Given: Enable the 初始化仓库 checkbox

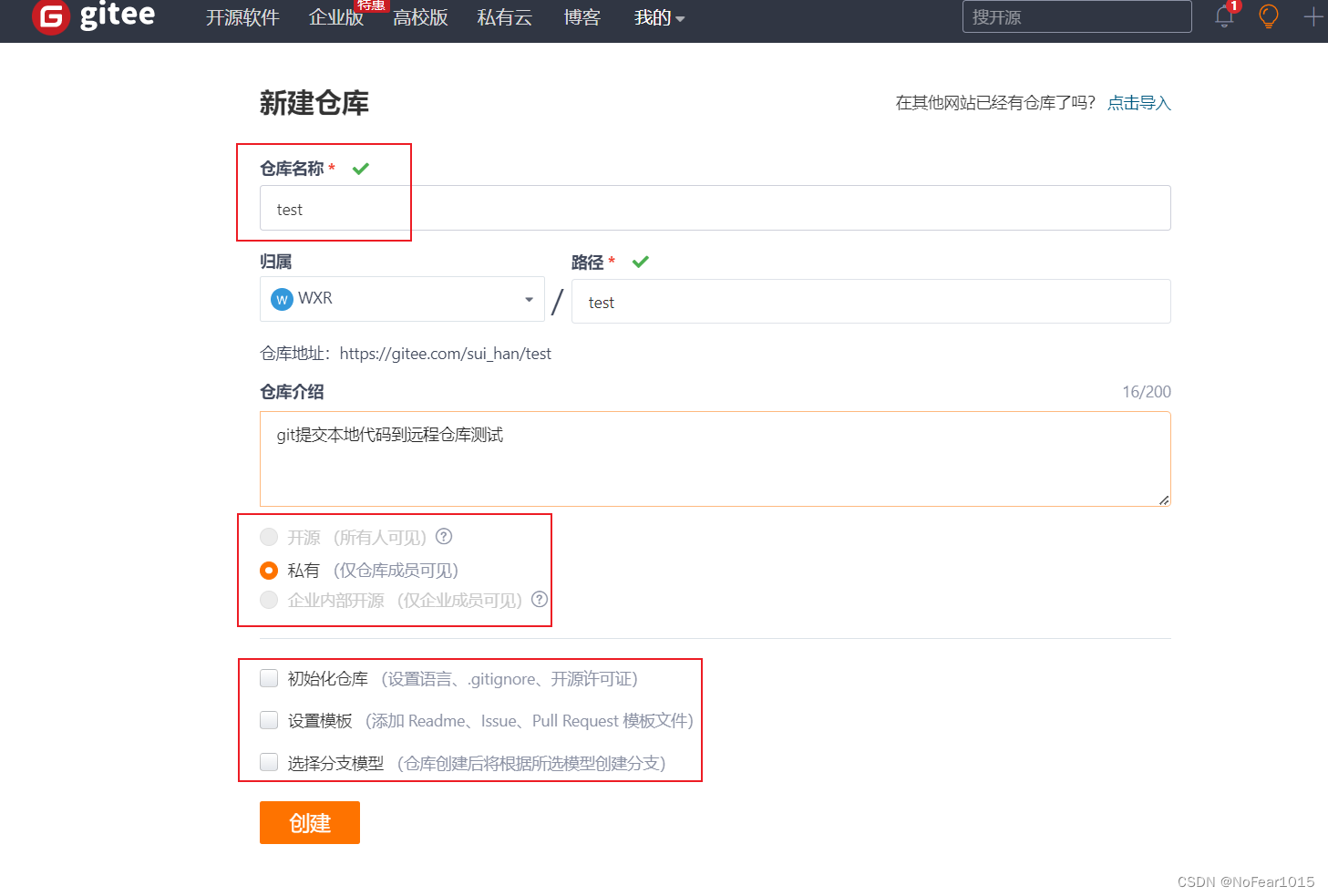Looking at the screenshot, I should pyautogui.click(x=269, y=678).
